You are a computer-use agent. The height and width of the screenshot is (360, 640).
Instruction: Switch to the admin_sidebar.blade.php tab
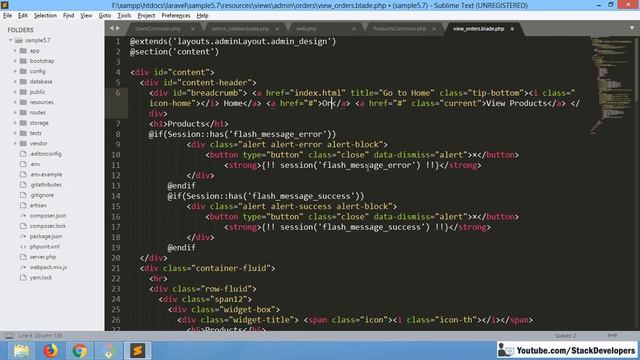coord(240,29)
